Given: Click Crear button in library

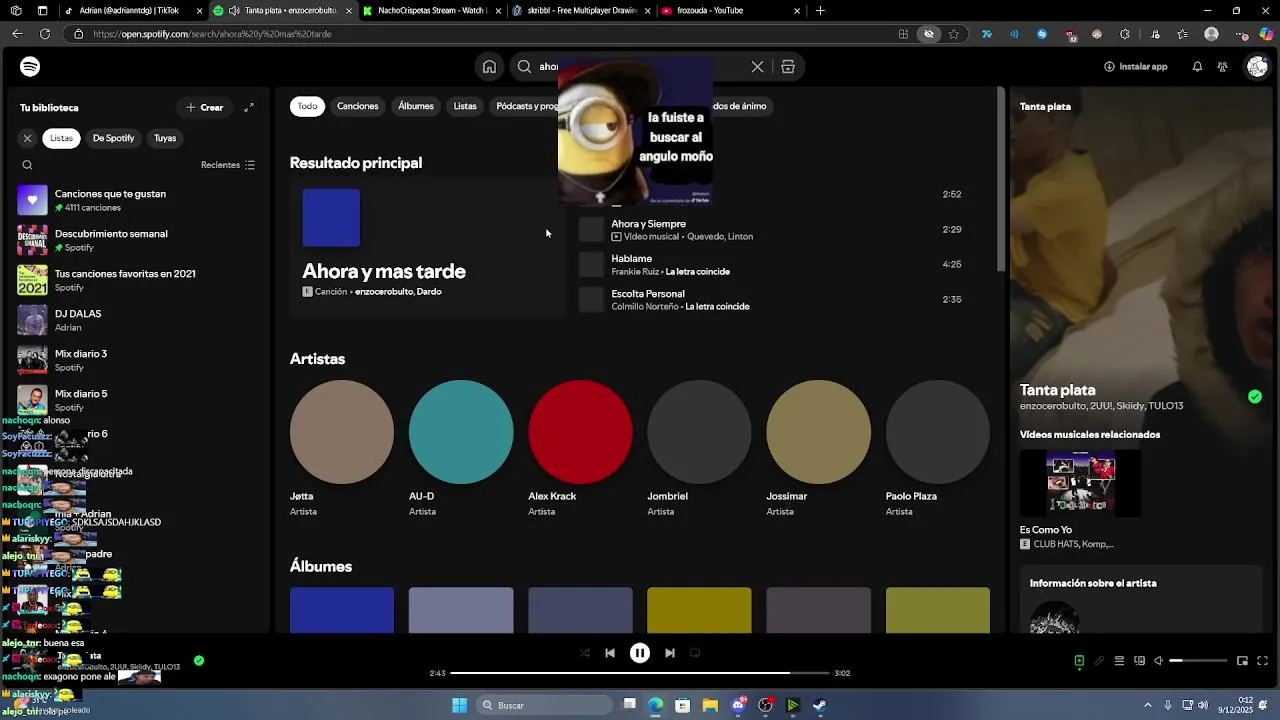Looking at the screenshot, I should pos(205,107).
